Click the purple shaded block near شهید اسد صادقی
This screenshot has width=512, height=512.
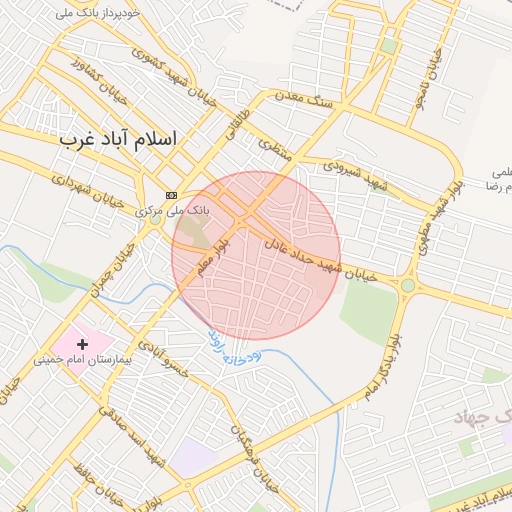point(192,457)
